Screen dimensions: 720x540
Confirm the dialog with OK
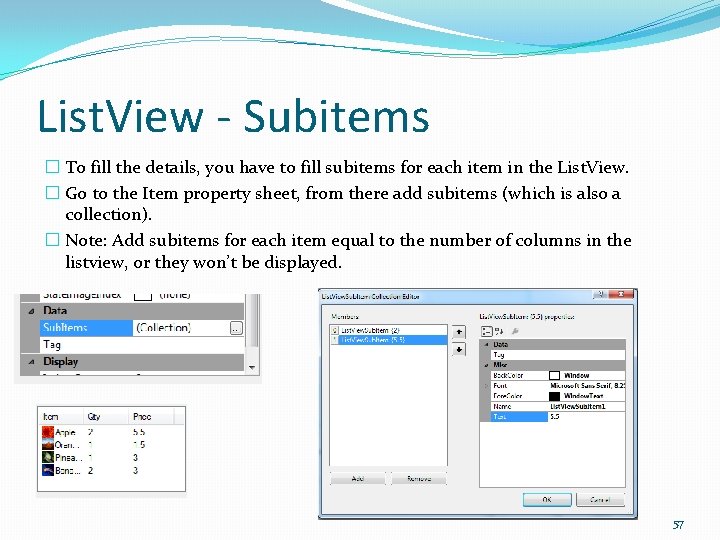547,500
